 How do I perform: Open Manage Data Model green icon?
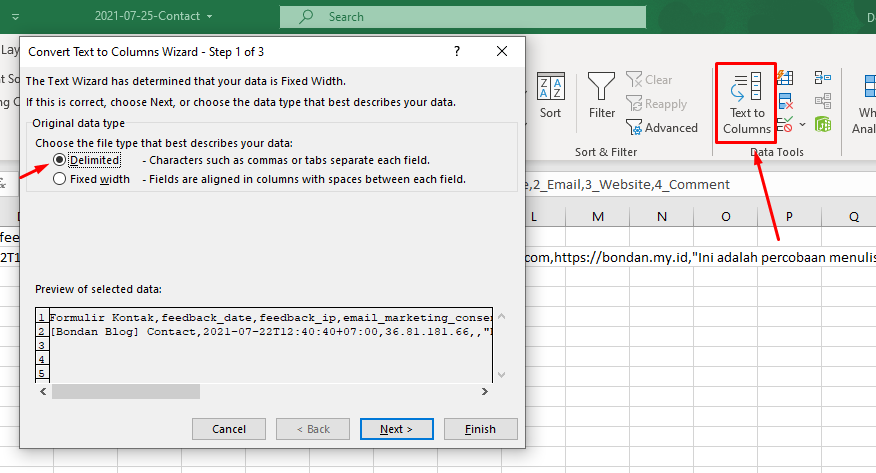click(822, 124)
